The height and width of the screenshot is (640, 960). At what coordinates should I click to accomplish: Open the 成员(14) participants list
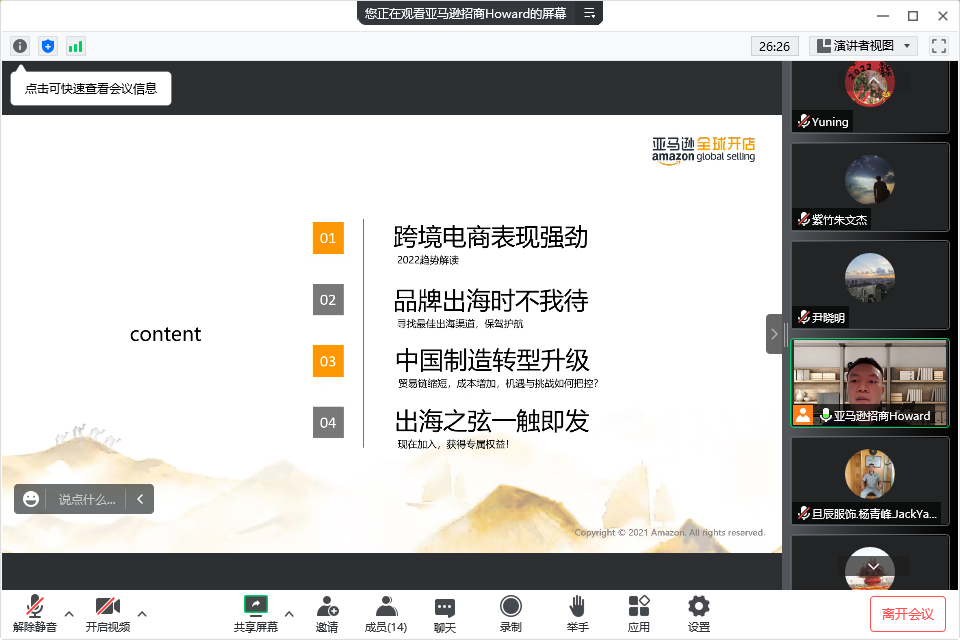point(385,613)
